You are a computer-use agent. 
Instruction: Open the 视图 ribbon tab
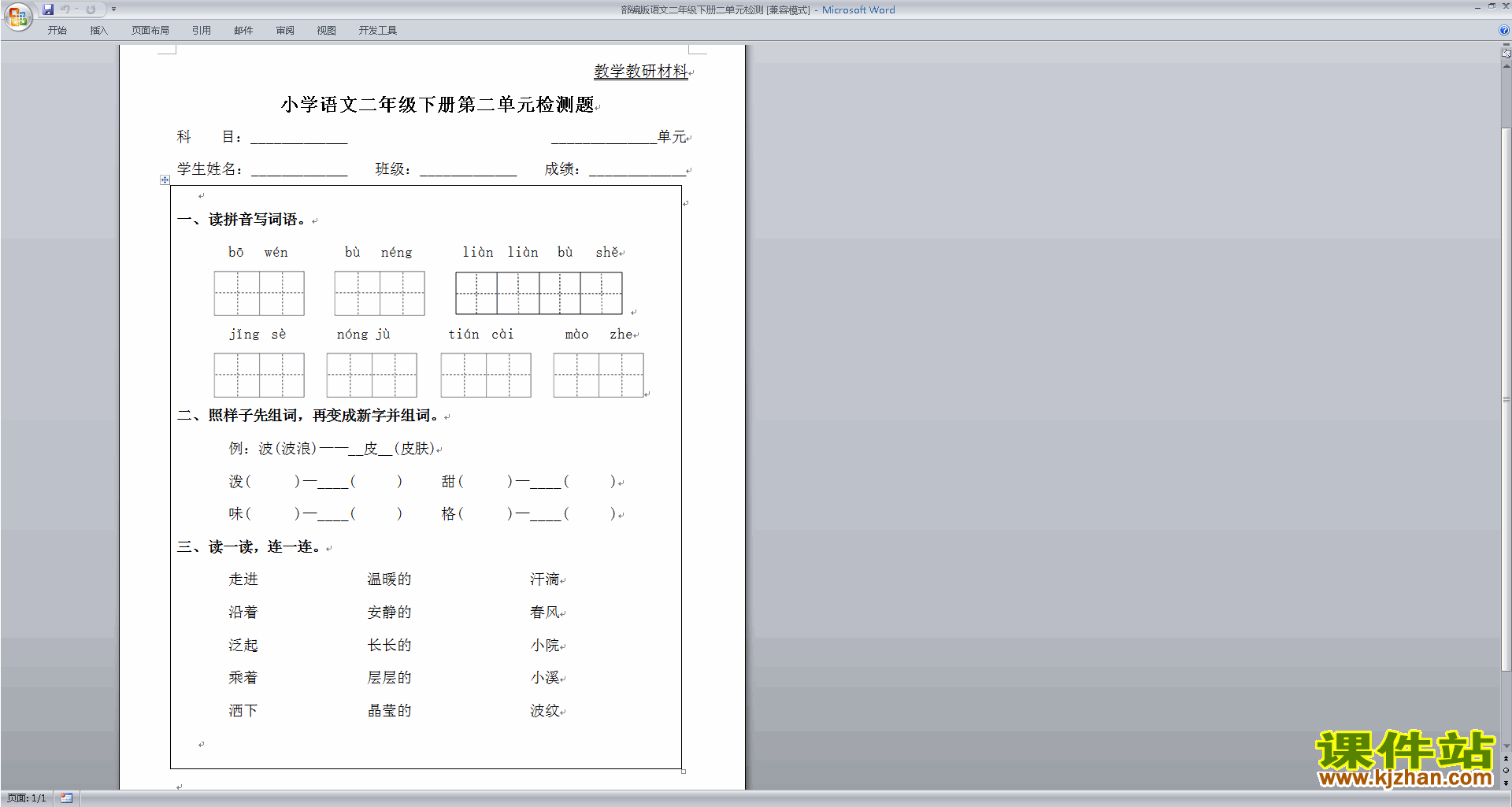click(x=327, y=31)
